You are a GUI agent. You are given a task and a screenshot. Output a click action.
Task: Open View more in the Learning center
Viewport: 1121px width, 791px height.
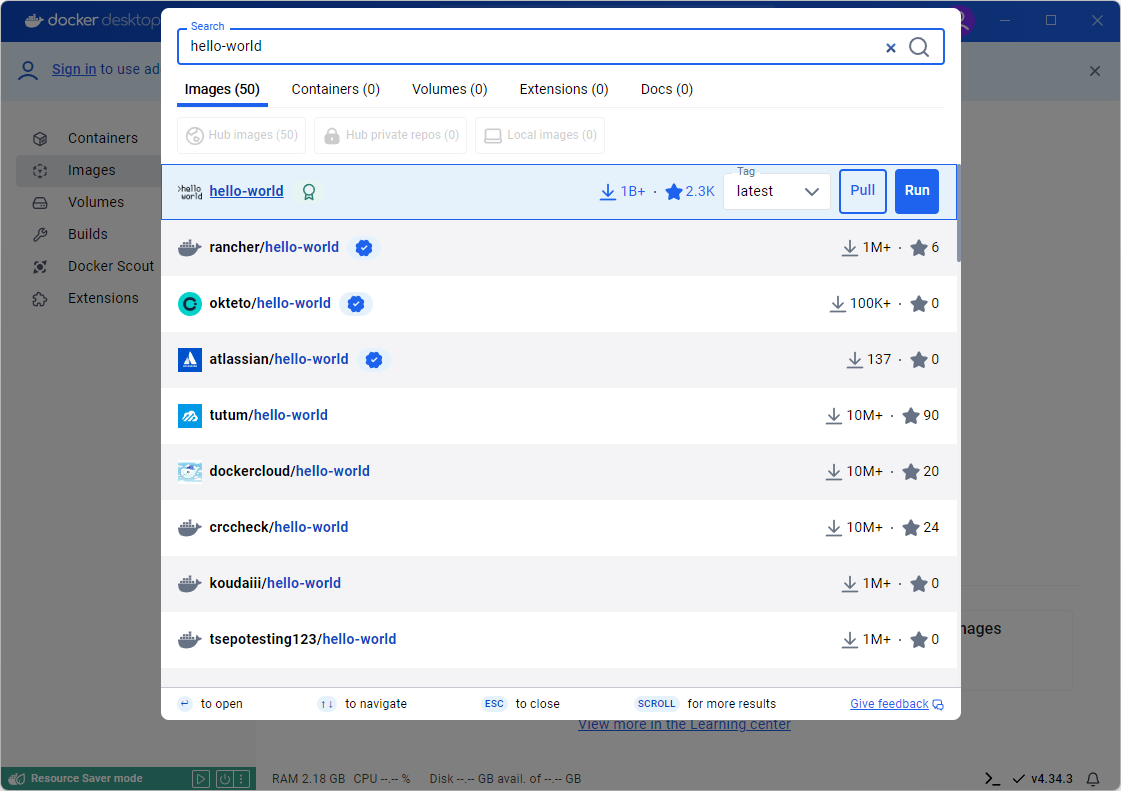(x=684, y=724)
